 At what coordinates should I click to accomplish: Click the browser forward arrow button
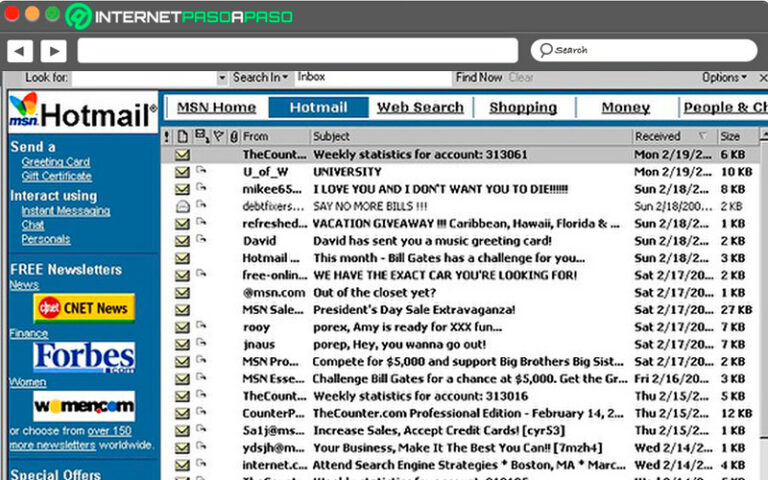point(53,51)
